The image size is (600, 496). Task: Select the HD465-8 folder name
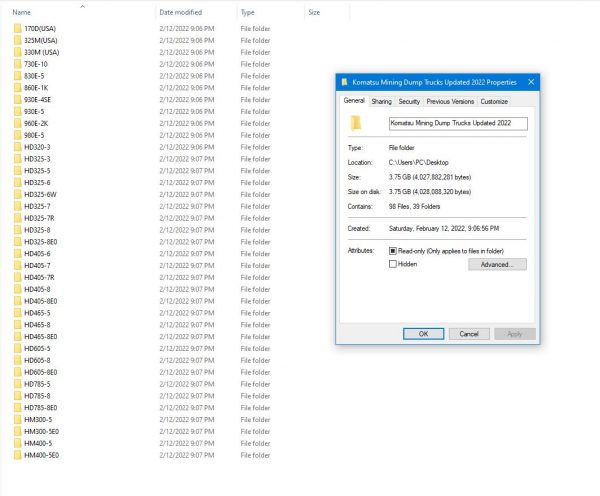(x=37, y=325)
